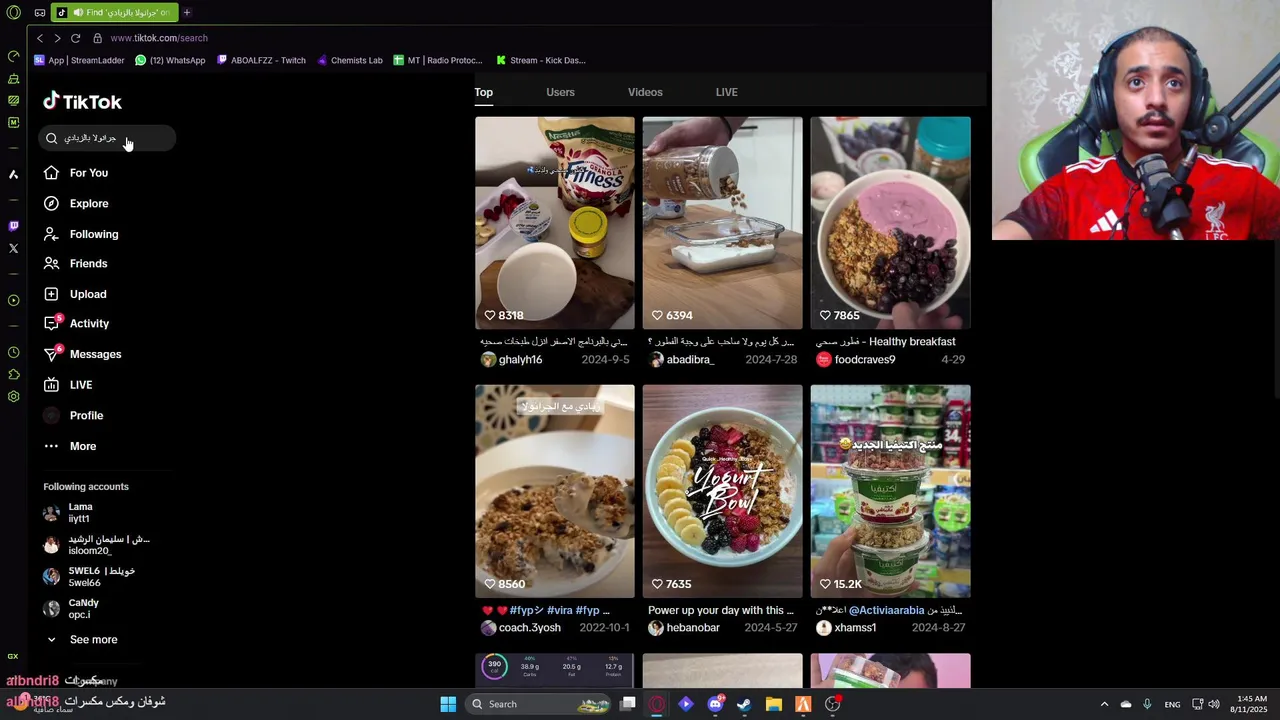Click the site lock icon in address bar
The image size is (1280, 720).
pos(97,38)
